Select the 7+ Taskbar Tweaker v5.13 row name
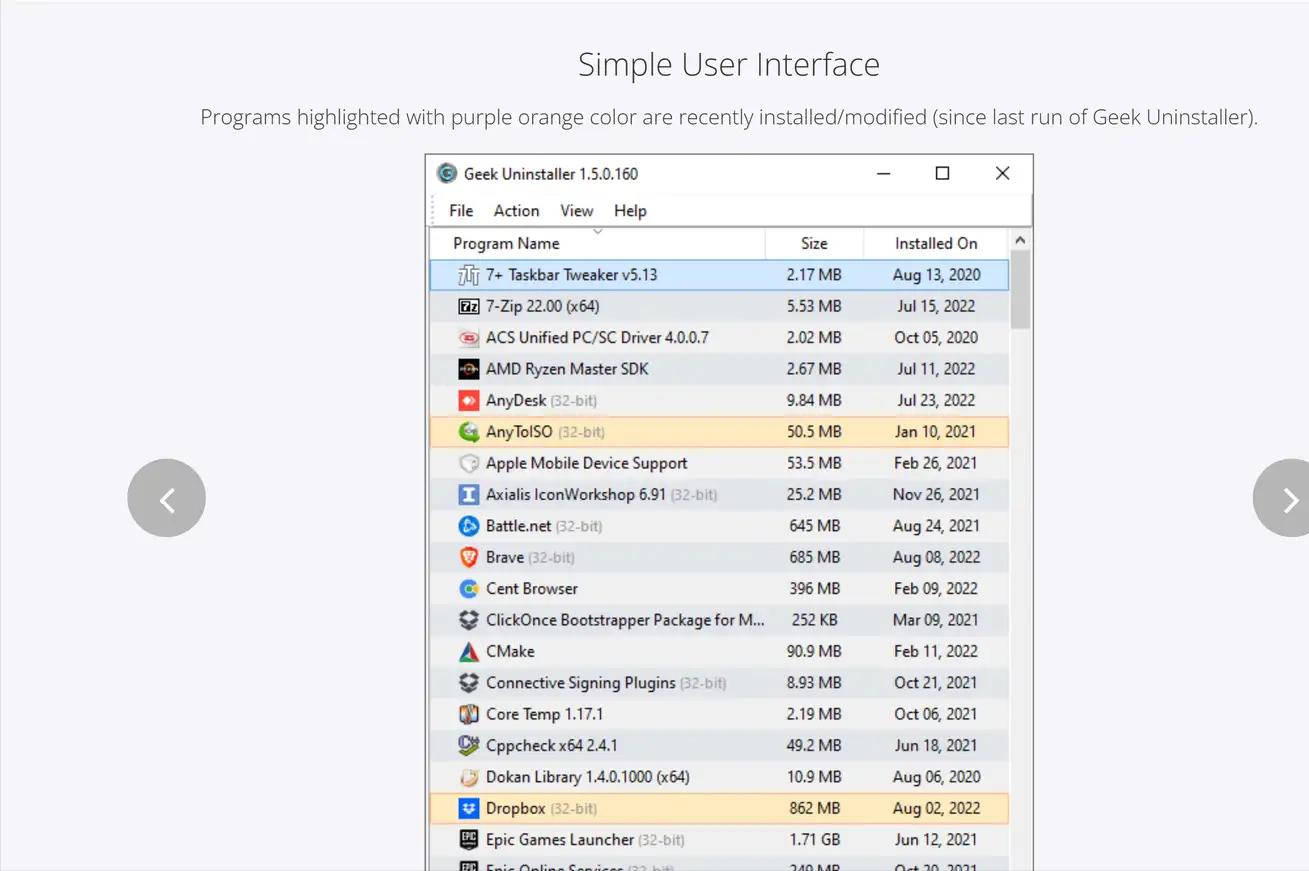 [571, 275]
